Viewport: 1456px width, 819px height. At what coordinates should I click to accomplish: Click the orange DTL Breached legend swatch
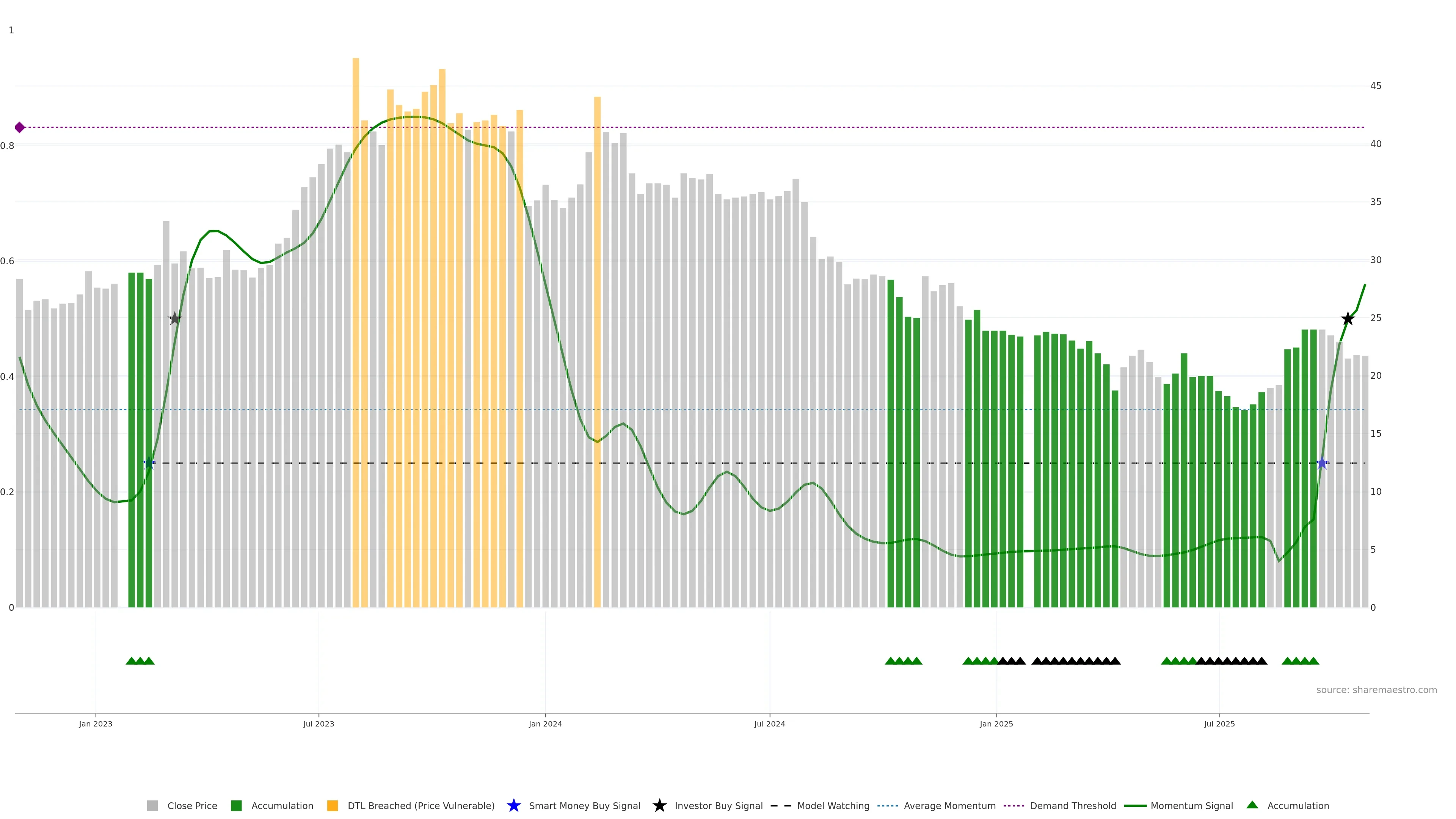pos(333,806)
